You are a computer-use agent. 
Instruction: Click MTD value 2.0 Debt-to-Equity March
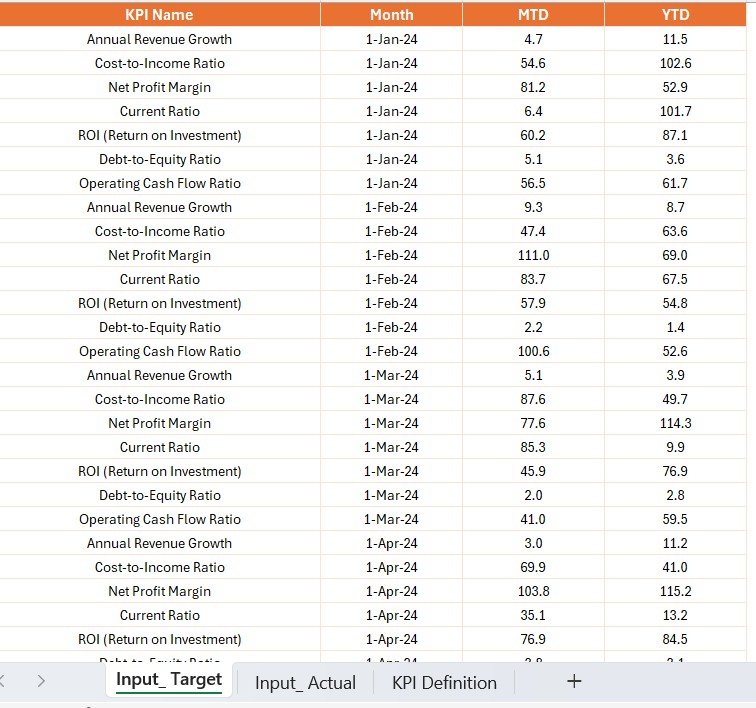coord(533,495)
